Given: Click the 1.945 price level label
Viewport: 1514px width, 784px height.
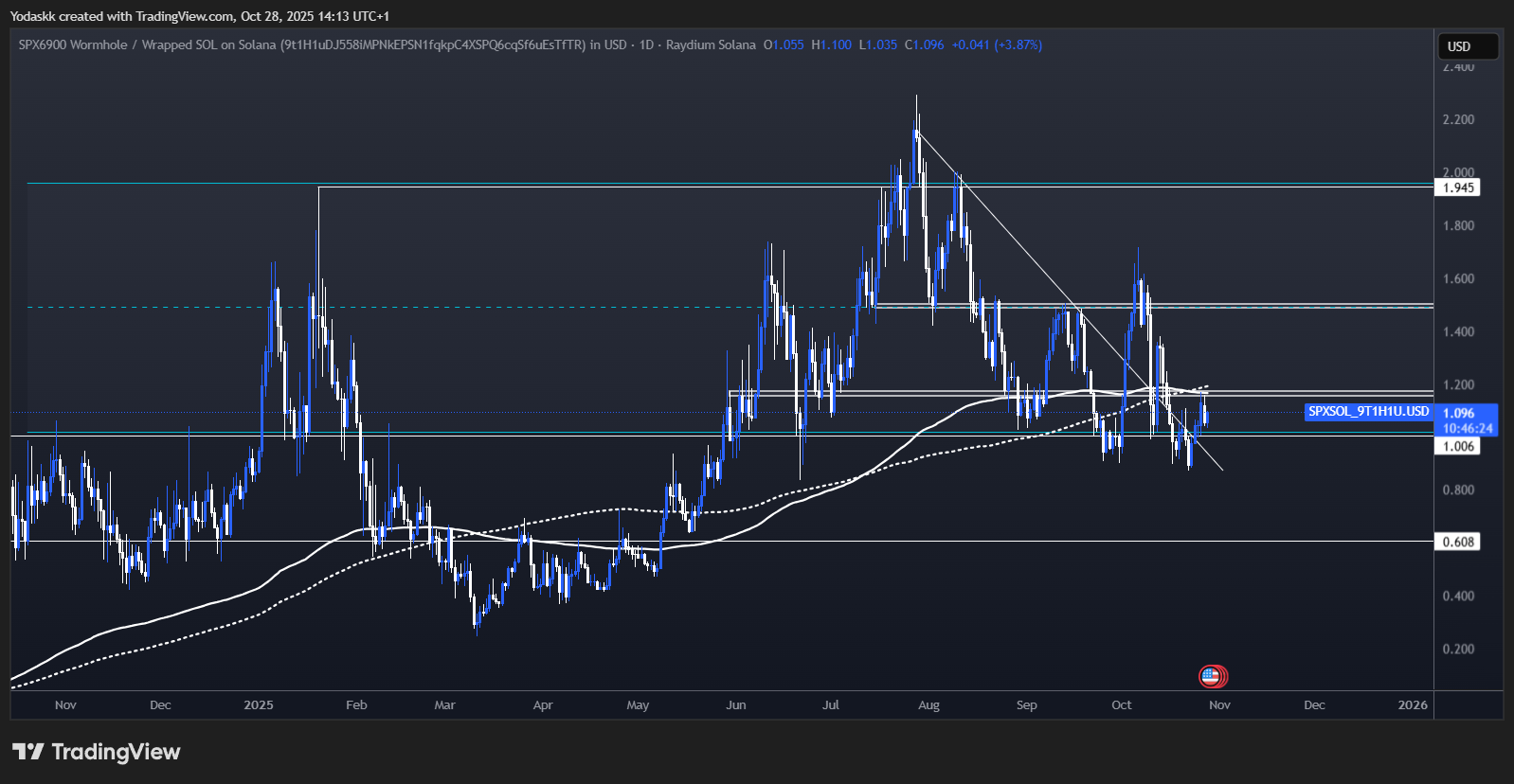Looking at the screenshot, I should [x=1458, y=187].
